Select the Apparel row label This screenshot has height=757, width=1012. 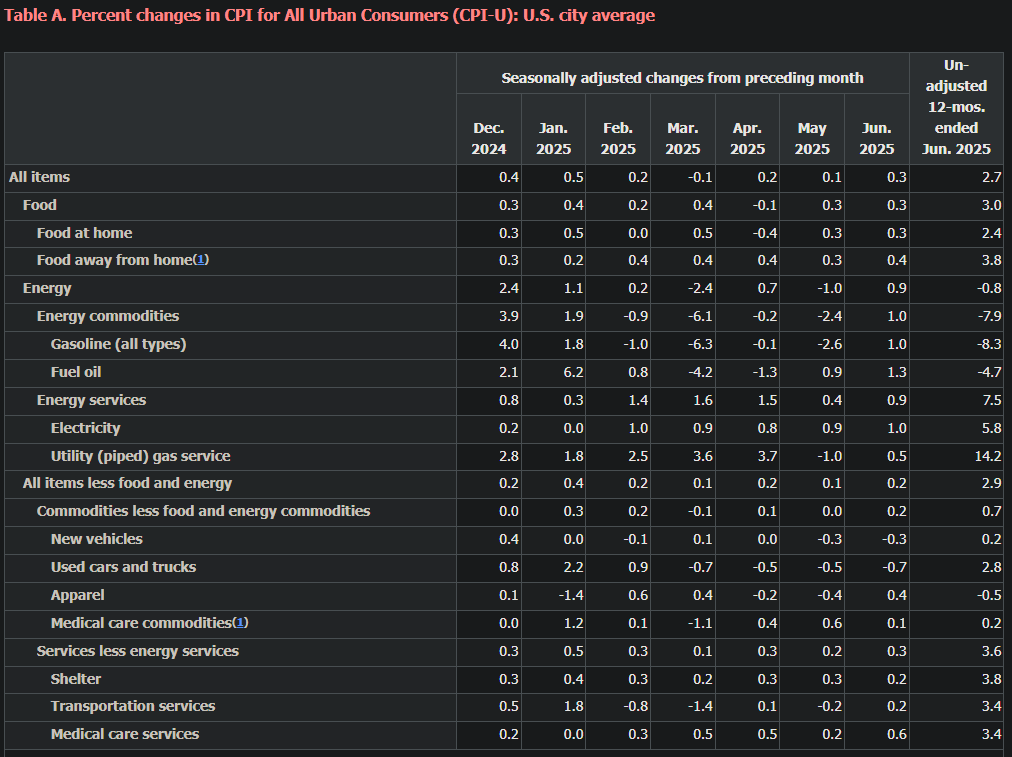pos(77,595)
